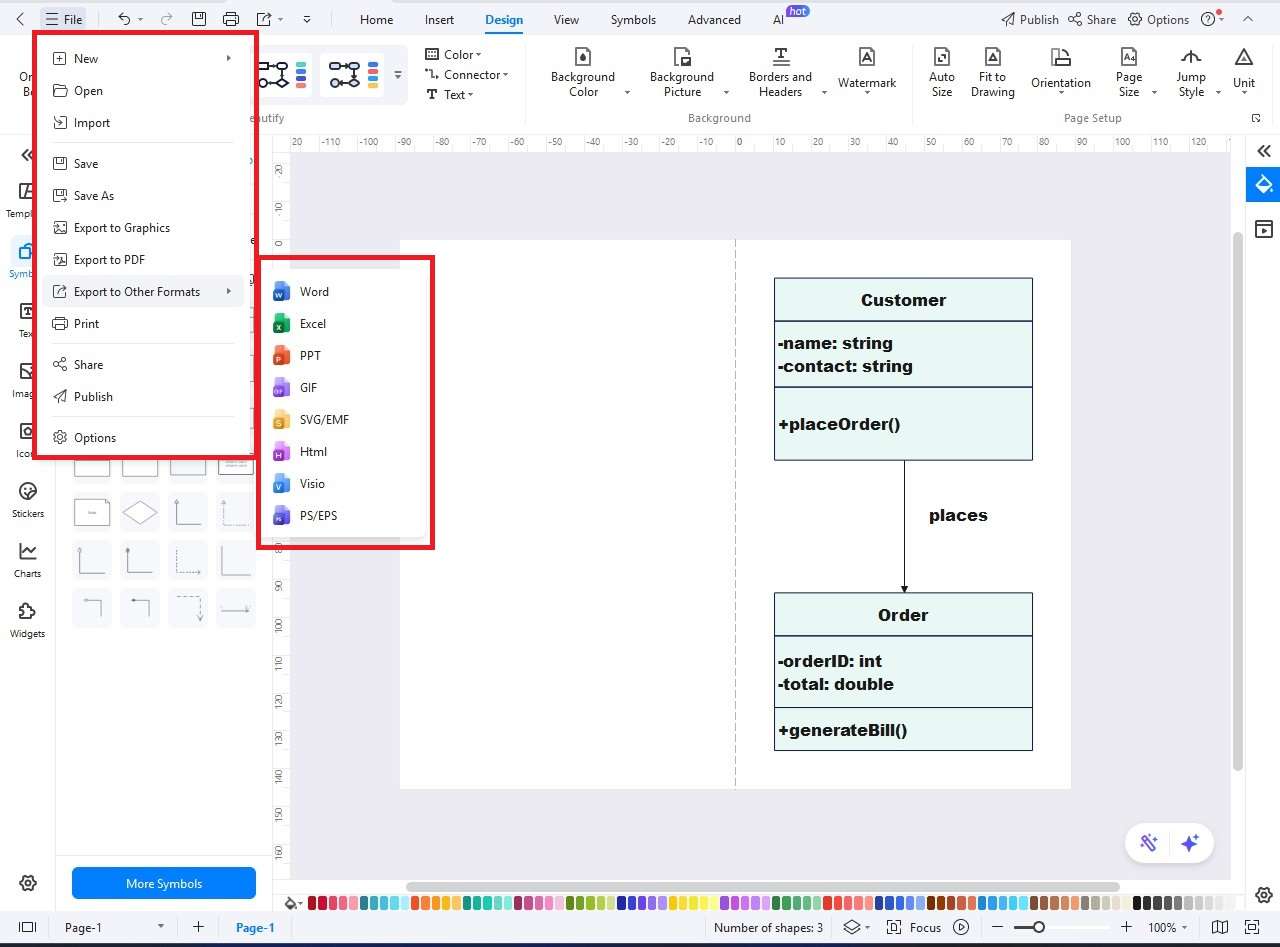
Task: Open the fill style icon in right panel
Action: [1264, 184]
